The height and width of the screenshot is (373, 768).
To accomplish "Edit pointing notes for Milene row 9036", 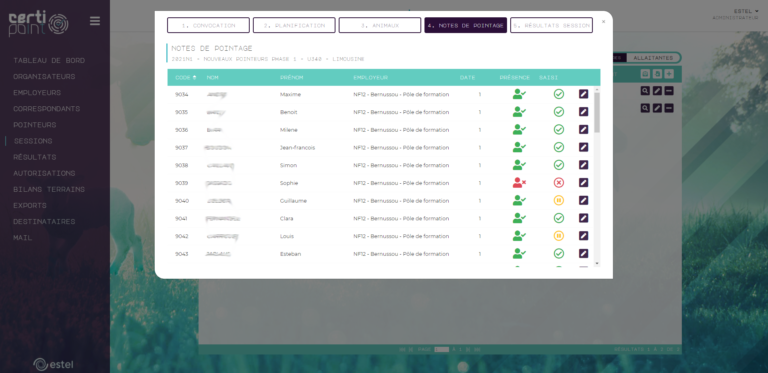I will click(583, 129).
